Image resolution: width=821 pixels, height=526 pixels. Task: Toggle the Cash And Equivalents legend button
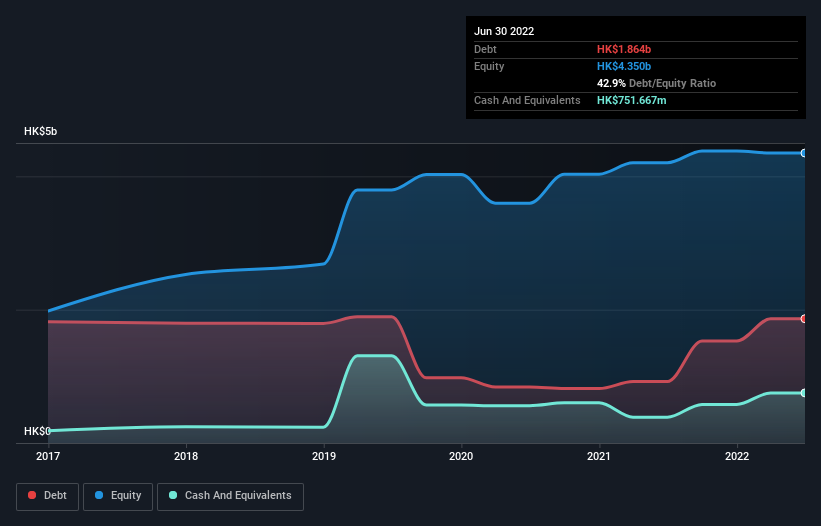230,496
